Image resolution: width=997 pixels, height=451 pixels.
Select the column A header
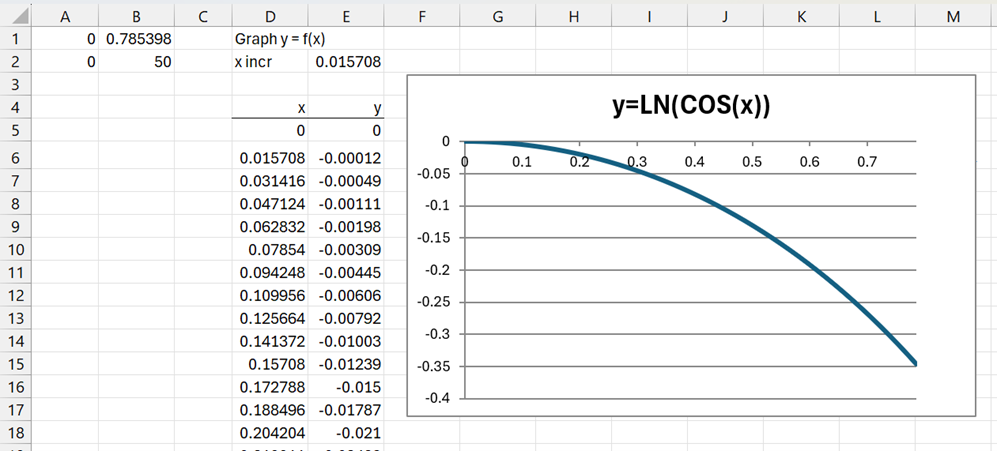[x=67, y=16]
